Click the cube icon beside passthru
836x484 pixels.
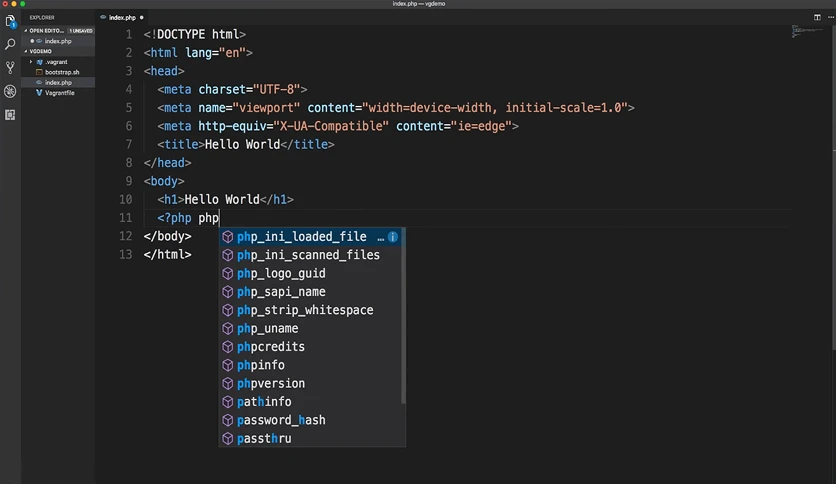click(228, 438)
